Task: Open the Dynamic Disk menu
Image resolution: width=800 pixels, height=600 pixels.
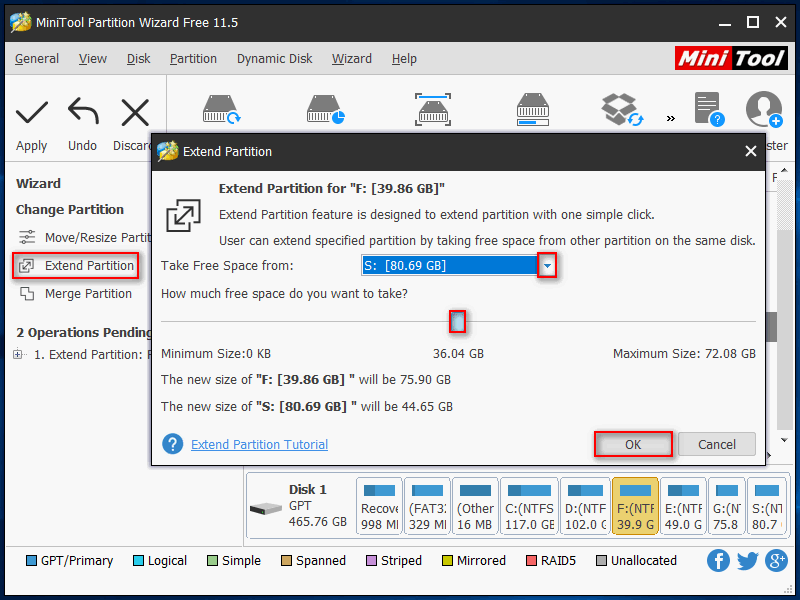Action: 274,59
